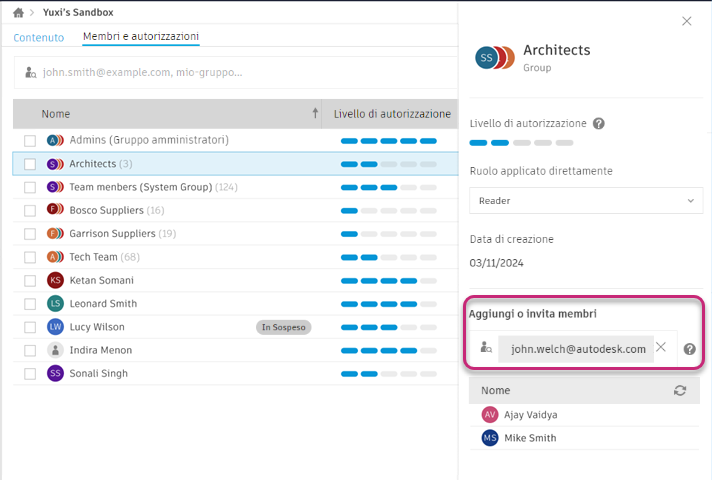Clear john.welch@autodesk.com with the X icon

[x=661, y=347]
